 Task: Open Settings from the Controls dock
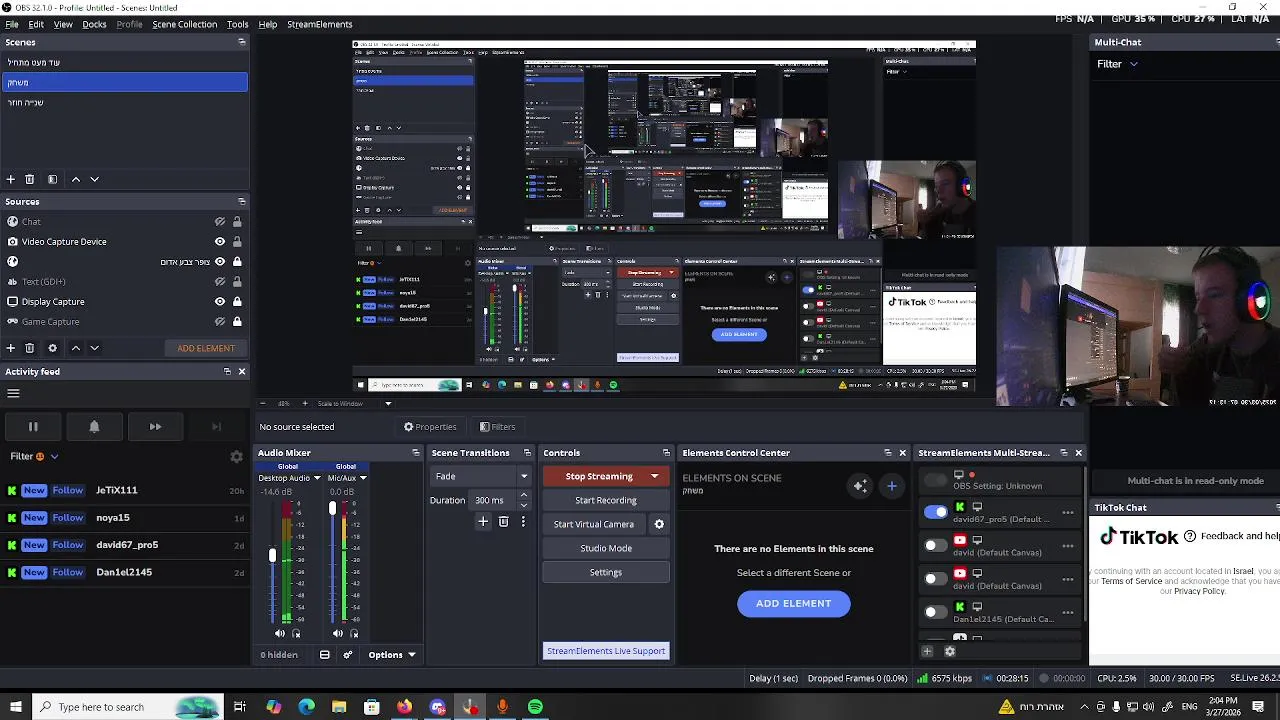606,572
